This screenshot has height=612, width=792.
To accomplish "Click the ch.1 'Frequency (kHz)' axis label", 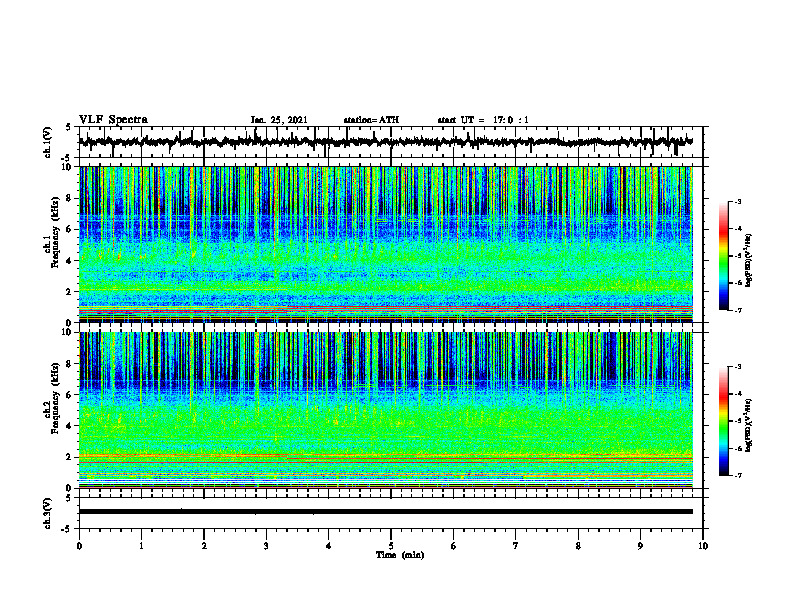I will pyautogui.click(x=55, y=232).
